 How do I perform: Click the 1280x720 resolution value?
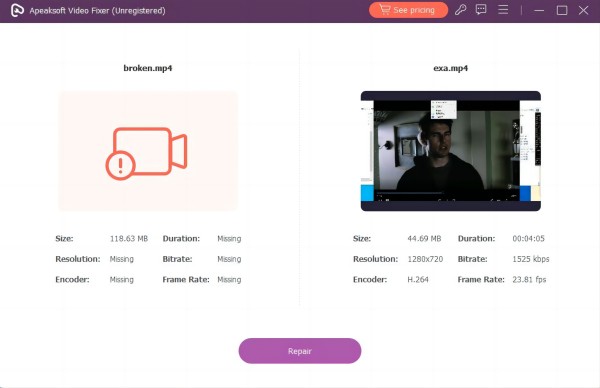pos(425,259)
